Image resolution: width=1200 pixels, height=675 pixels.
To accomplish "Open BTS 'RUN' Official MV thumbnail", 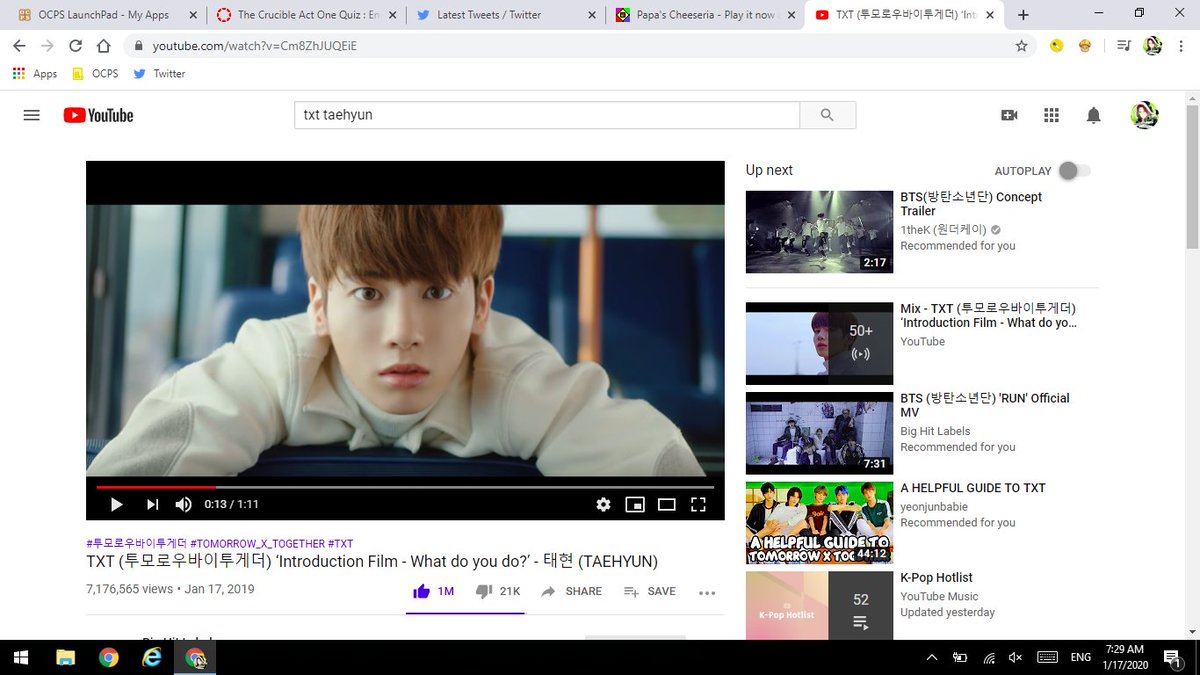I will pyautogui.click(x=819, y=433).
